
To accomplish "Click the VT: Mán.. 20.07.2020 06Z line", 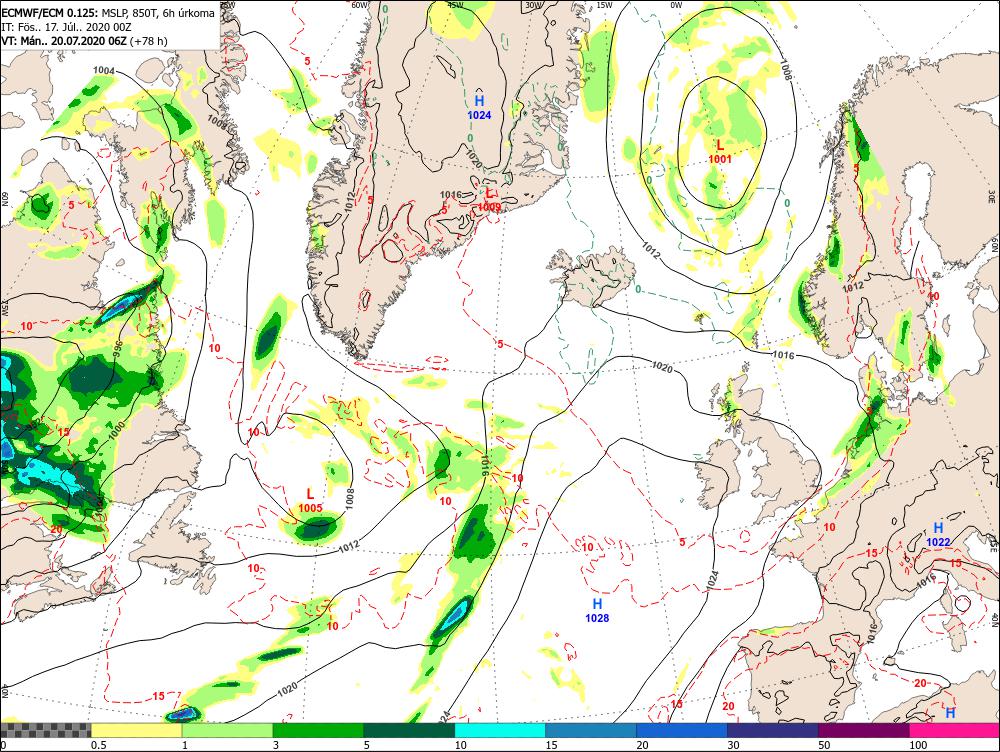I will click(84, 41).
